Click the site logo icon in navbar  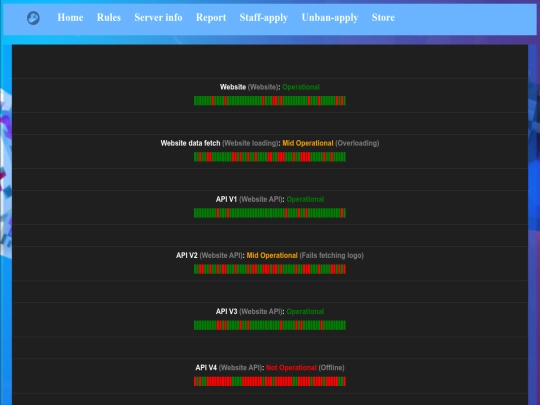click(x=33, y=18)
